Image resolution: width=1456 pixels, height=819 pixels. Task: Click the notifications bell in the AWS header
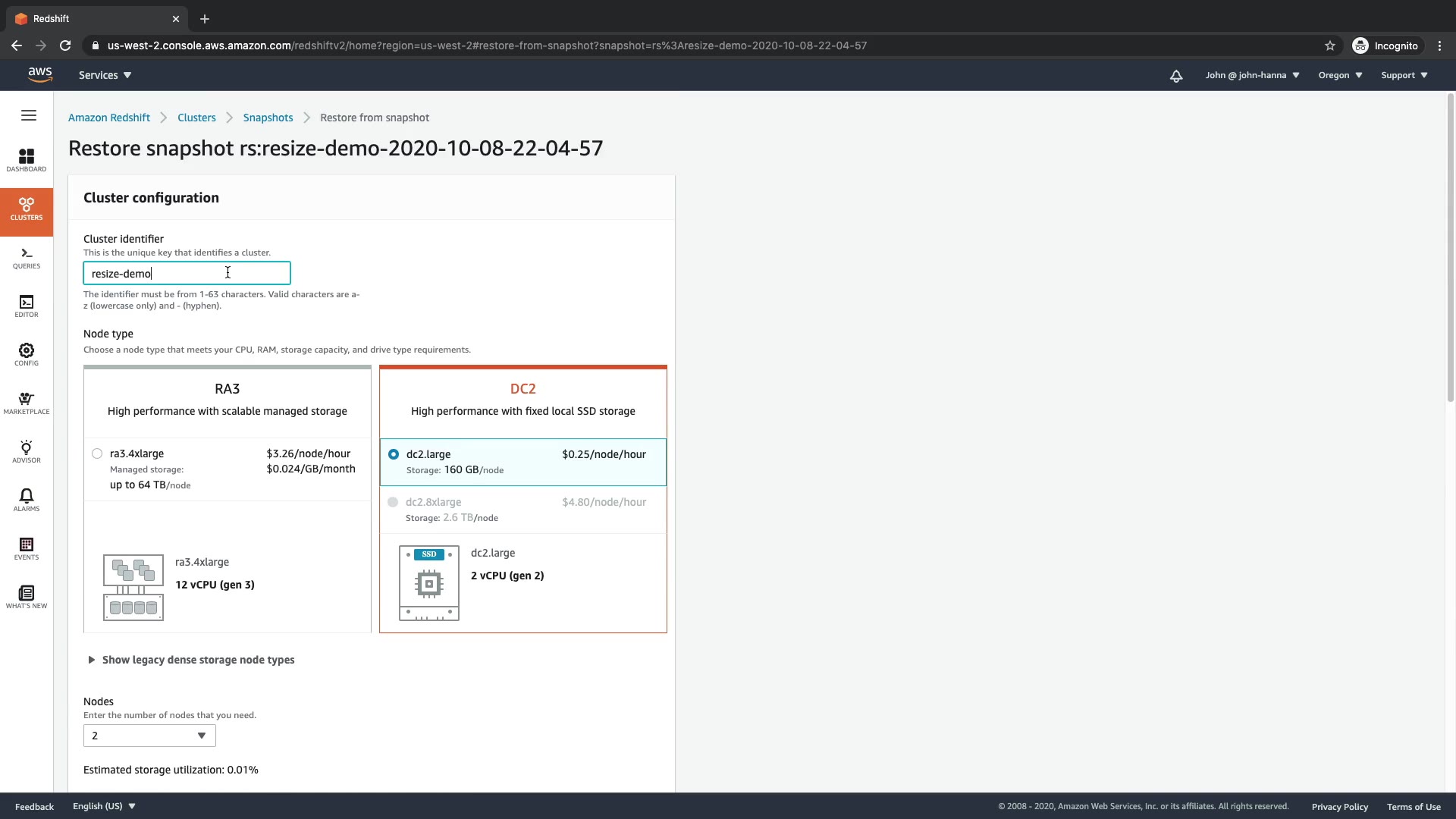click(1176, 76)
